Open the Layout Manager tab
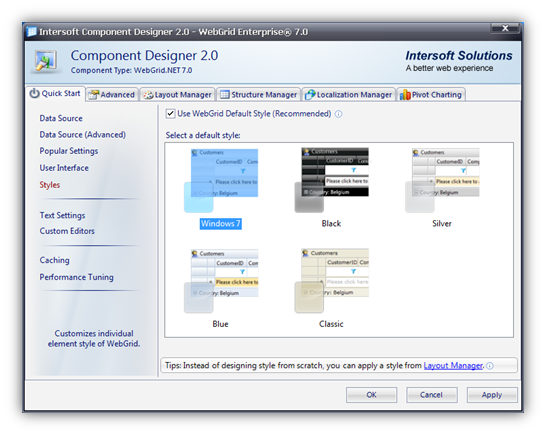Image resolution: width=546 pixels, height=435 pixels. pyautogui.click(x=178, y=94)
